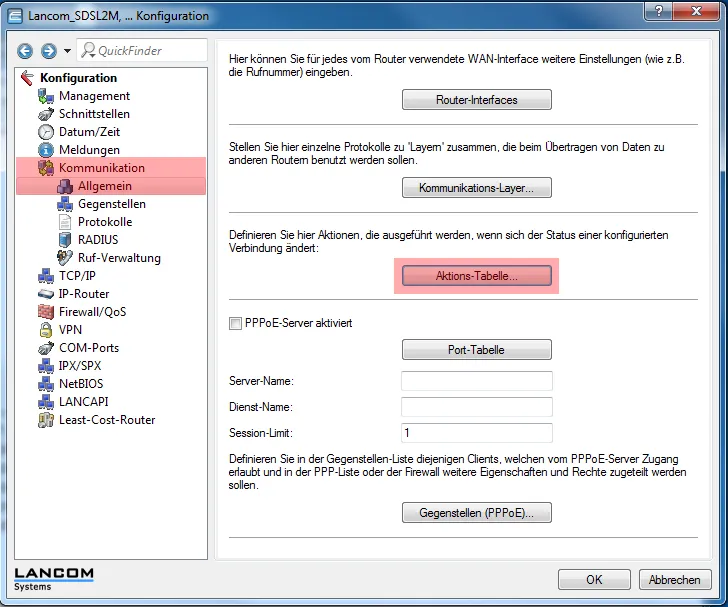Select IPX/SPX in the tree
The width and height of the screenshot is (728, 607).
(x=80, y=366)
